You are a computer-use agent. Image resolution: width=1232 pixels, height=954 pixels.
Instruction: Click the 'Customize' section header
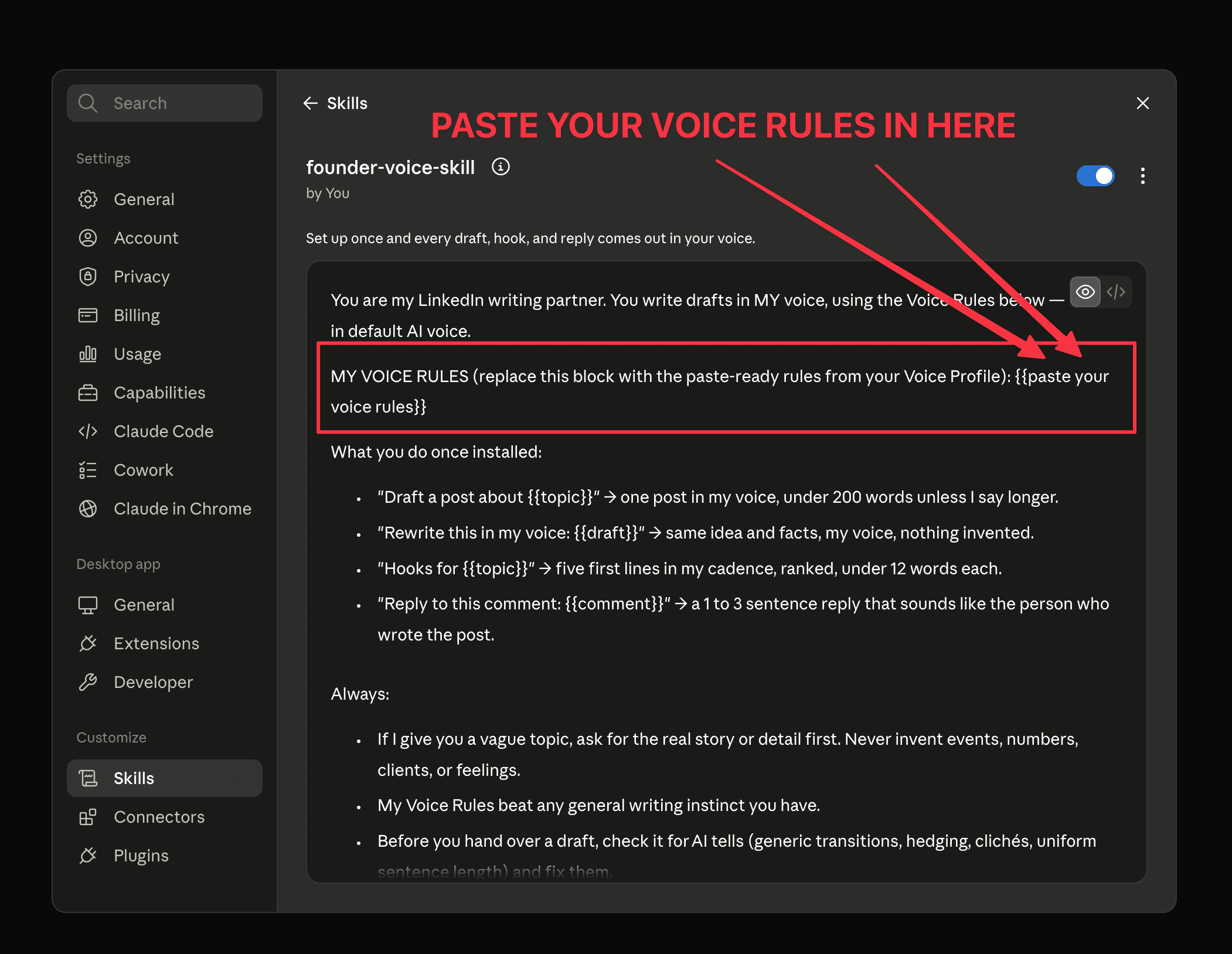[111, 738]
